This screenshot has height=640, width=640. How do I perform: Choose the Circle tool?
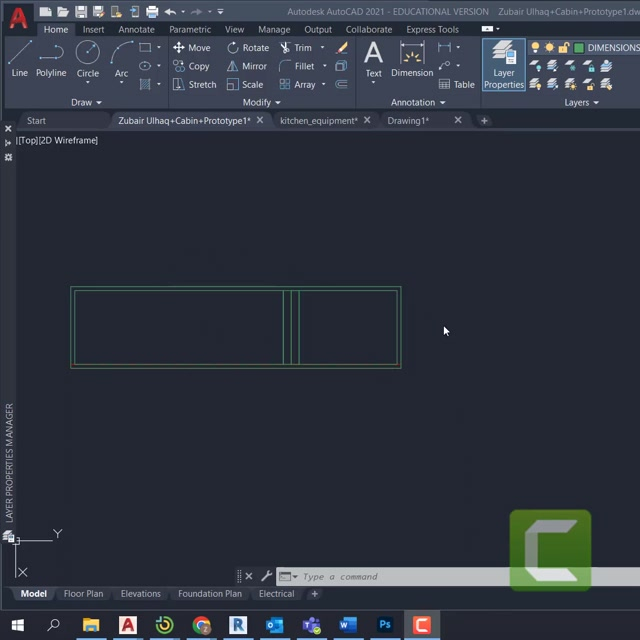click(88, 58)
